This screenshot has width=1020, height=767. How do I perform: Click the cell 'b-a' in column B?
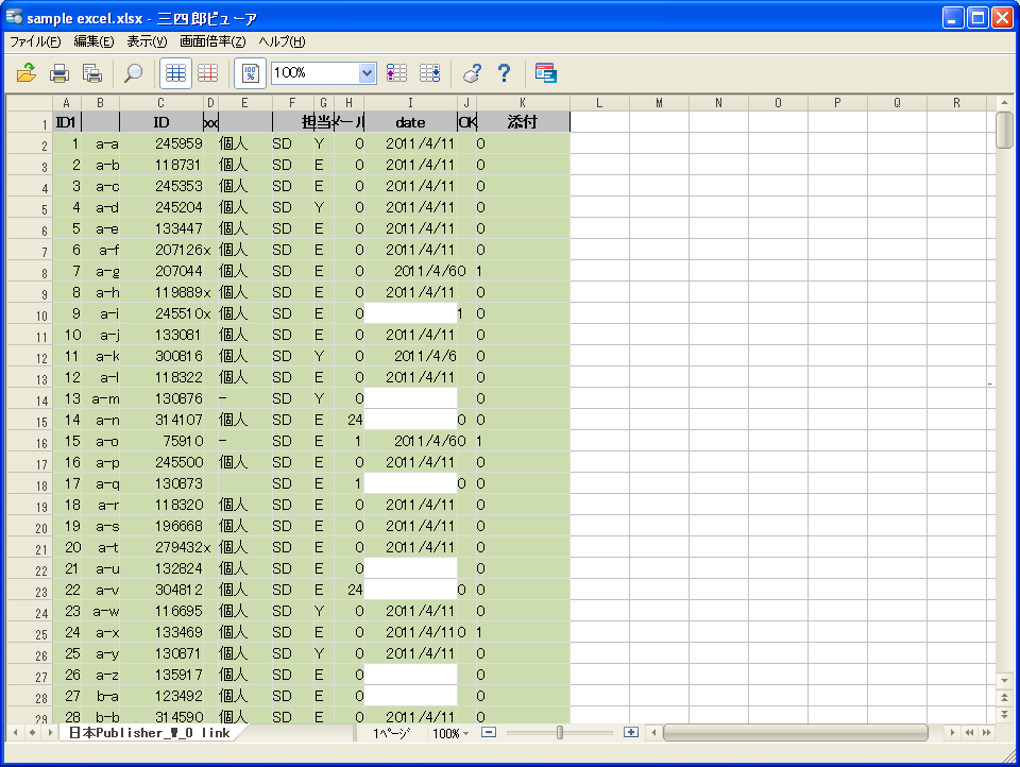101,696
